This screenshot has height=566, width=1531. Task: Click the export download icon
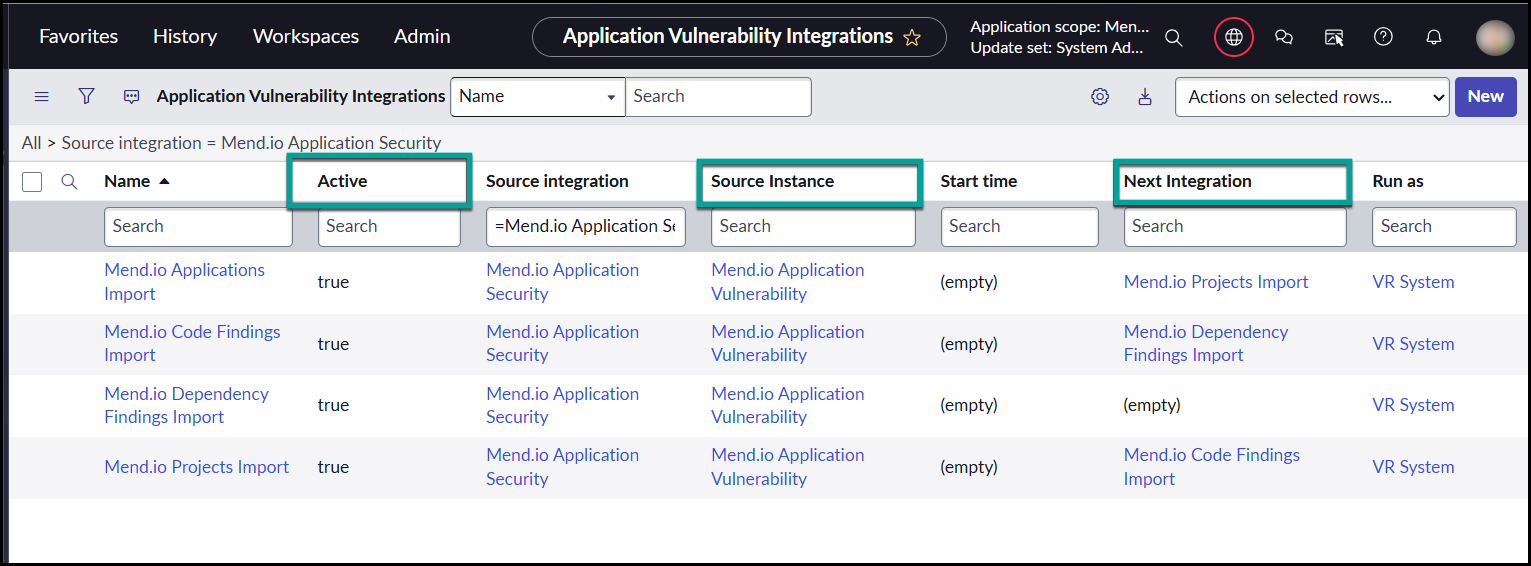click(1145, 97)
